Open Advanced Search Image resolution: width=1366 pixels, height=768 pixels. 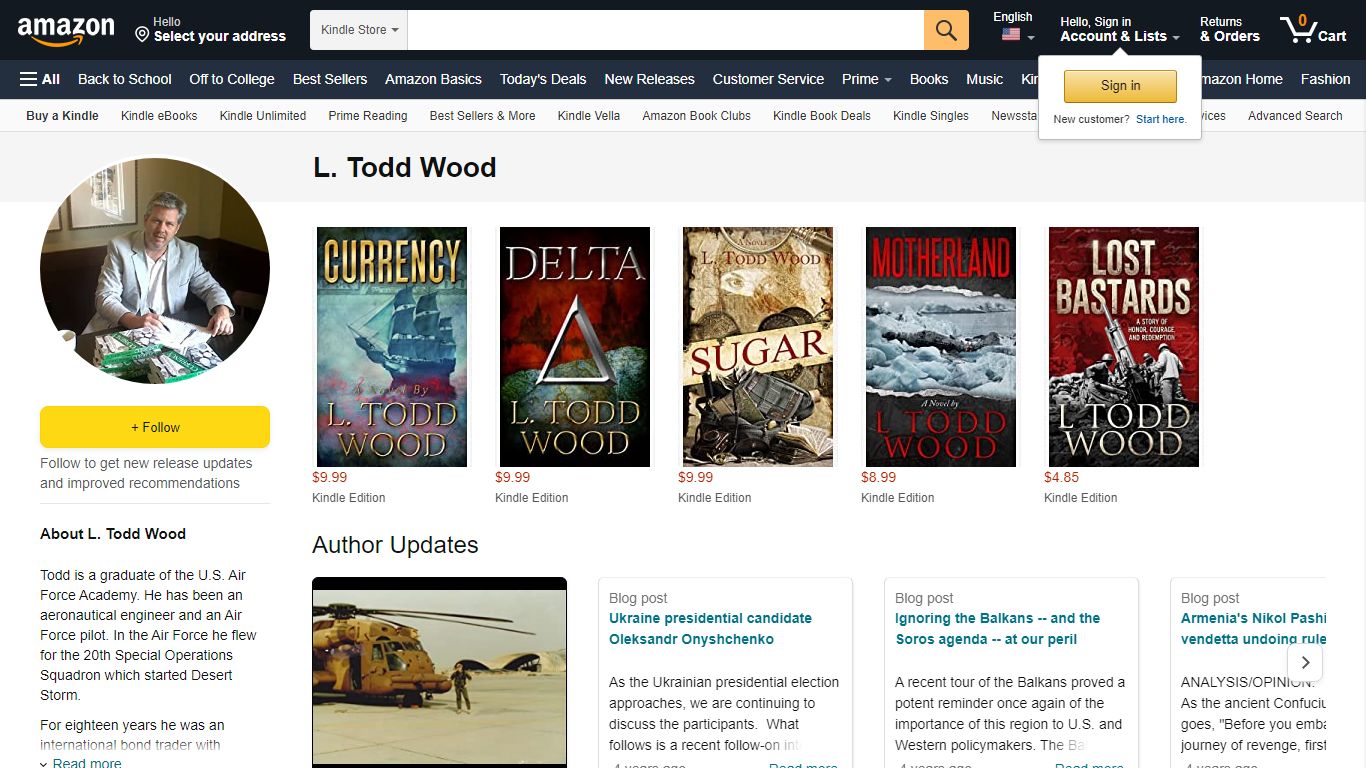coord(1295,116)
